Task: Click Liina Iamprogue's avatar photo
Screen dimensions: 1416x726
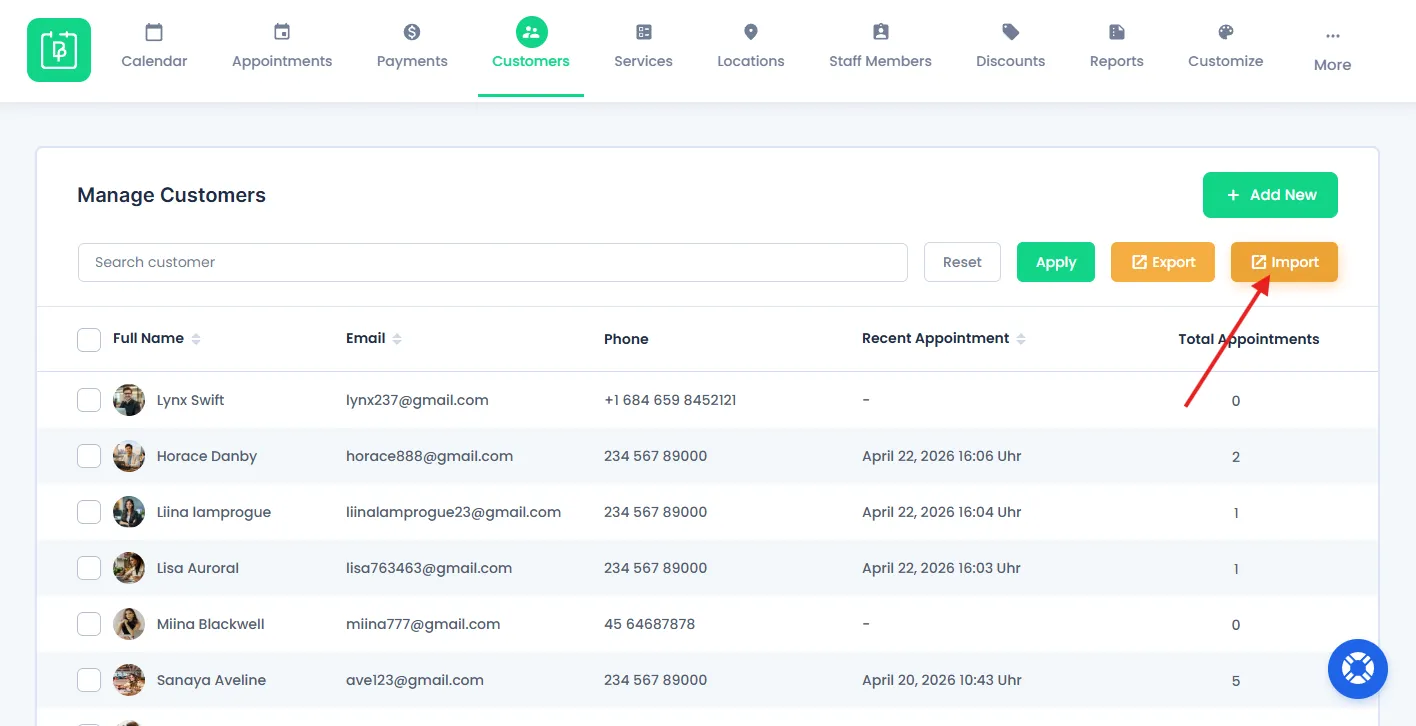Action: coord(129,512)
